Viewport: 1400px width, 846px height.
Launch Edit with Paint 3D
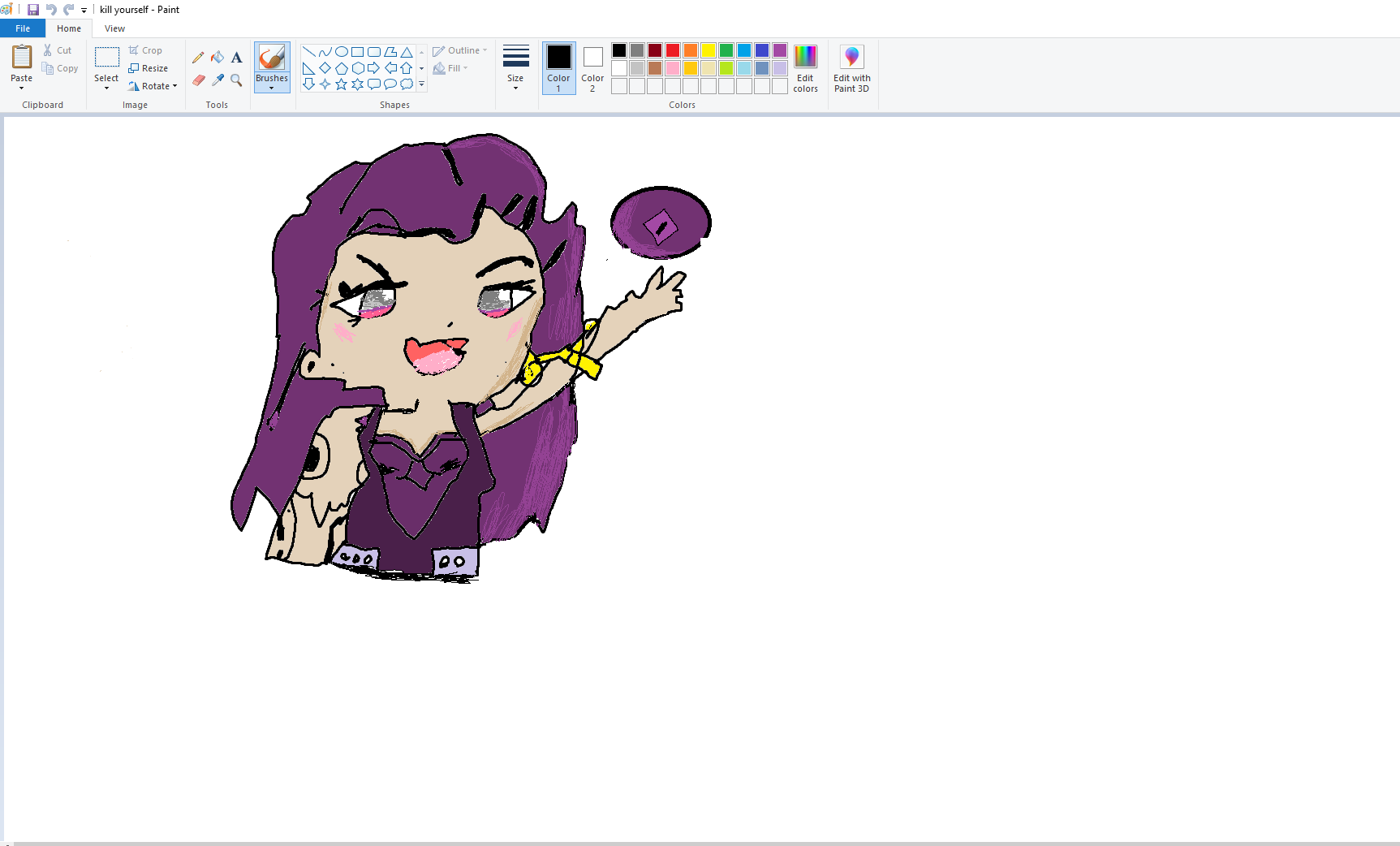[851, 69]
